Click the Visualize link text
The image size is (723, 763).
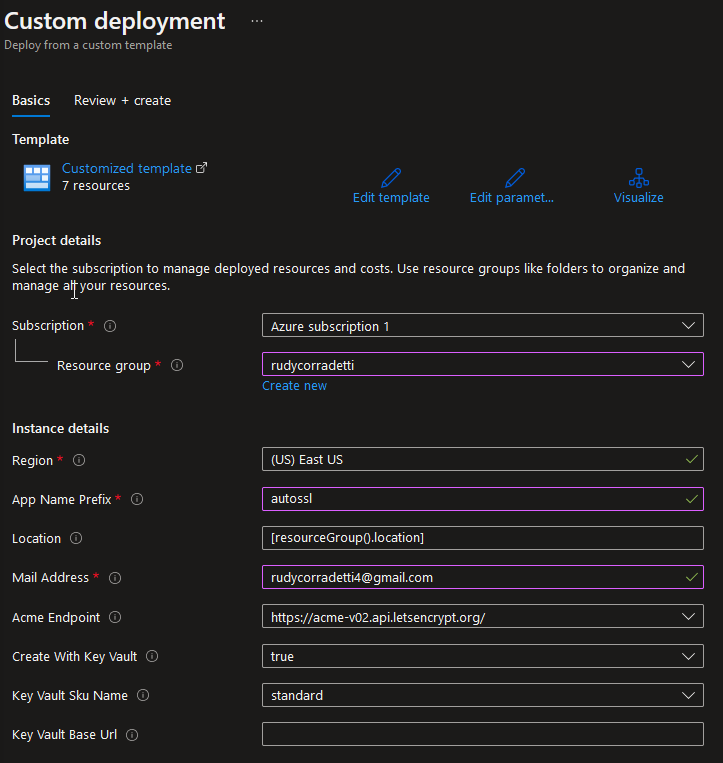tap(638, 198)
